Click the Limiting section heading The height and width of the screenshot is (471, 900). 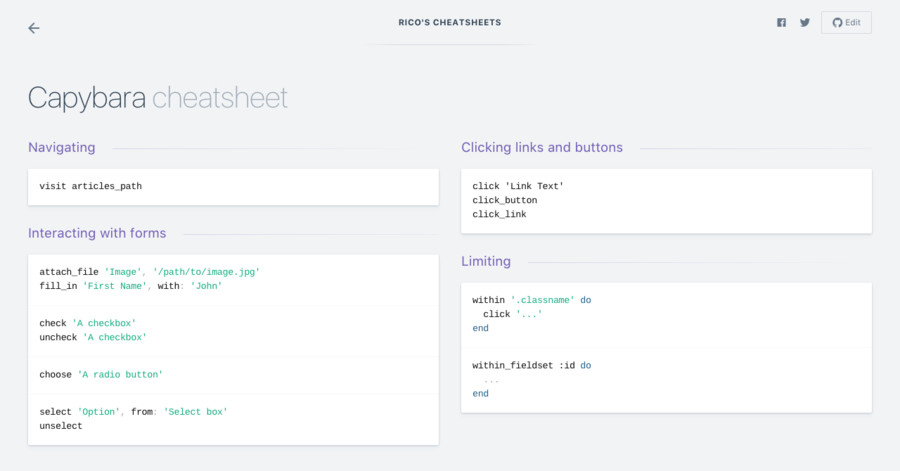click(486, 261)
